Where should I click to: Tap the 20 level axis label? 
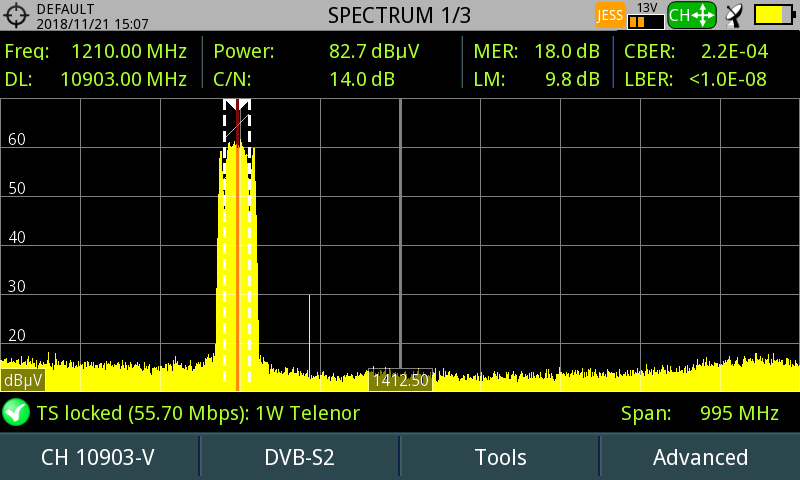17,335
